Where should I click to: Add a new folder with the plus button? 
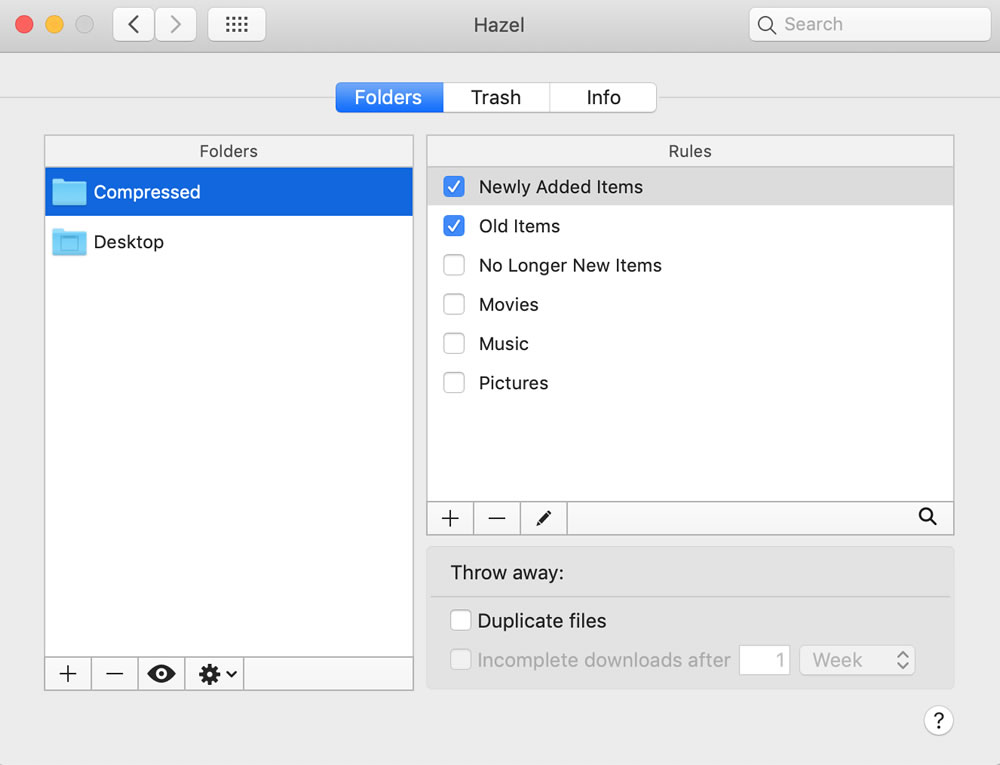click(68, 674)
